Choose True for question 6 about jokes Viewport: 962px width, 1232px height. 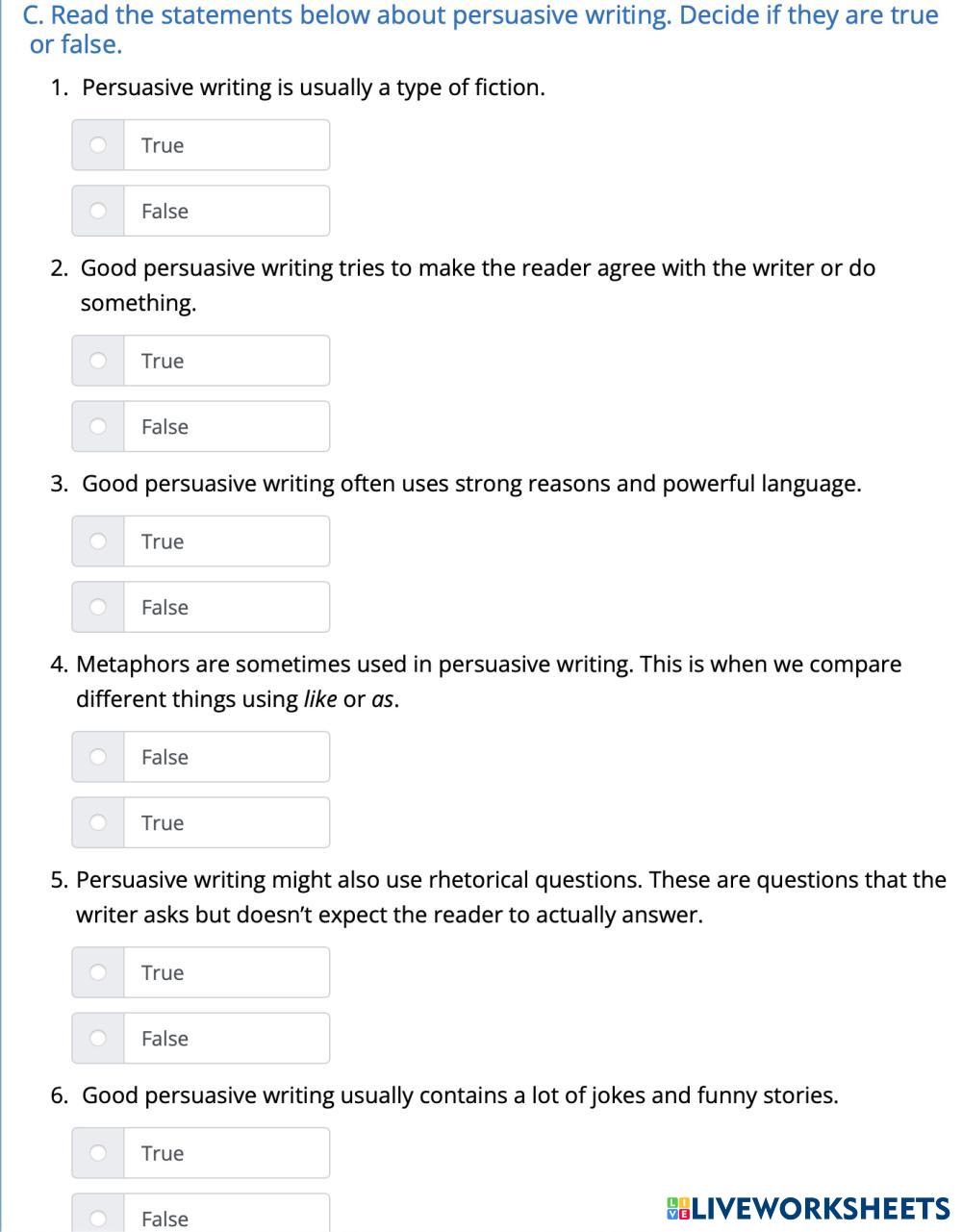98,1153
